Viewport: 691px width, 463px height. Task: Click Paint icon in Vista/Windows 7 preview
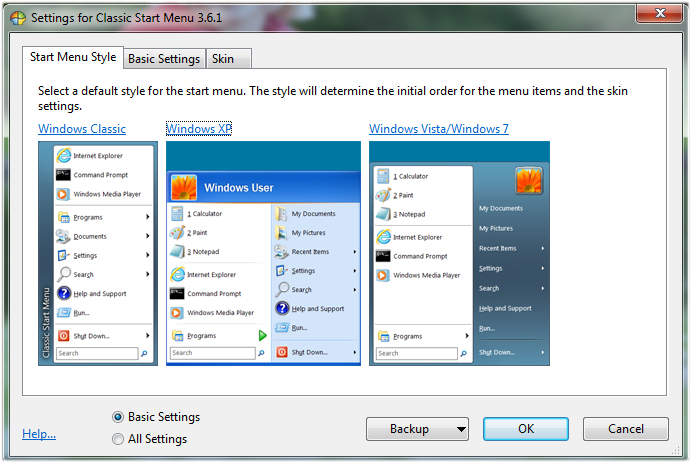point(383,195)
